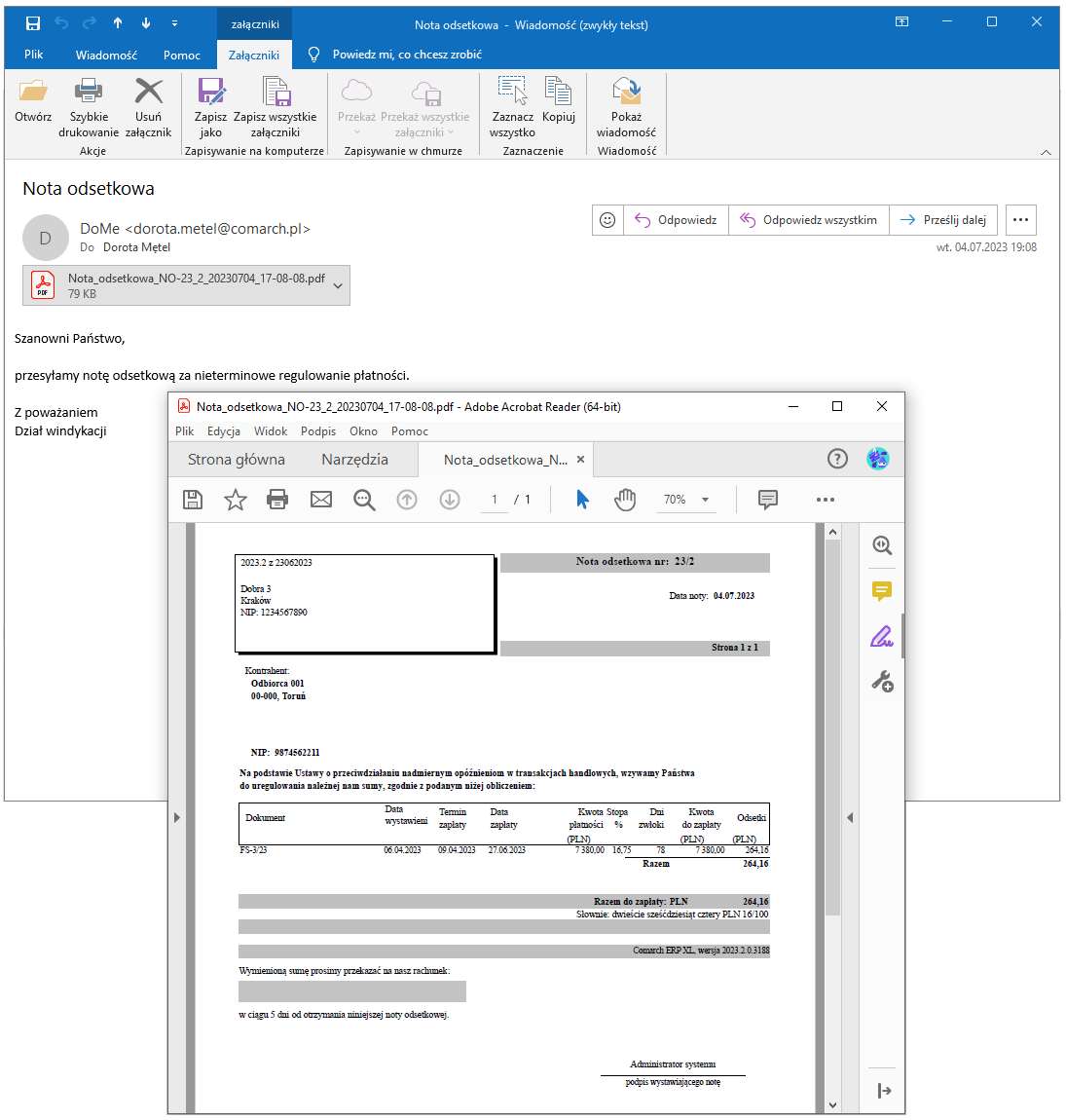Open Edycja menu in Acrobat Reader
Screen dimensions: 1066x1120
pos(224,431)
